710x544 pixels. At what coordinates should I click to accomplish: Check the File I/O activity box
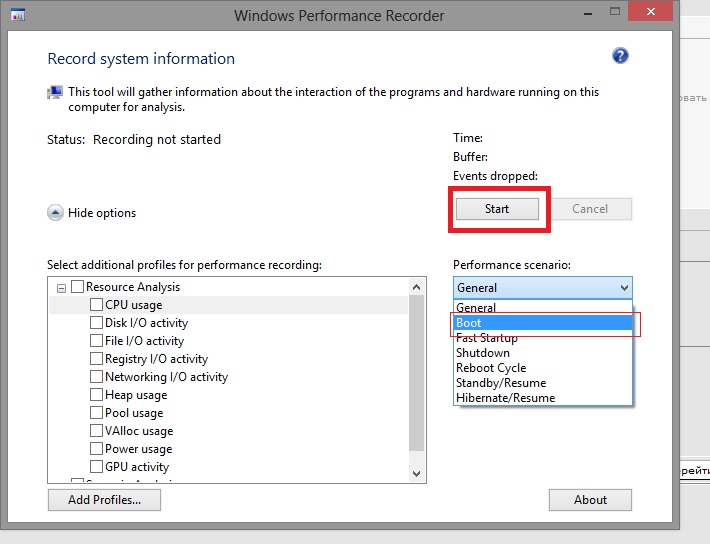(x=96, y=341)
